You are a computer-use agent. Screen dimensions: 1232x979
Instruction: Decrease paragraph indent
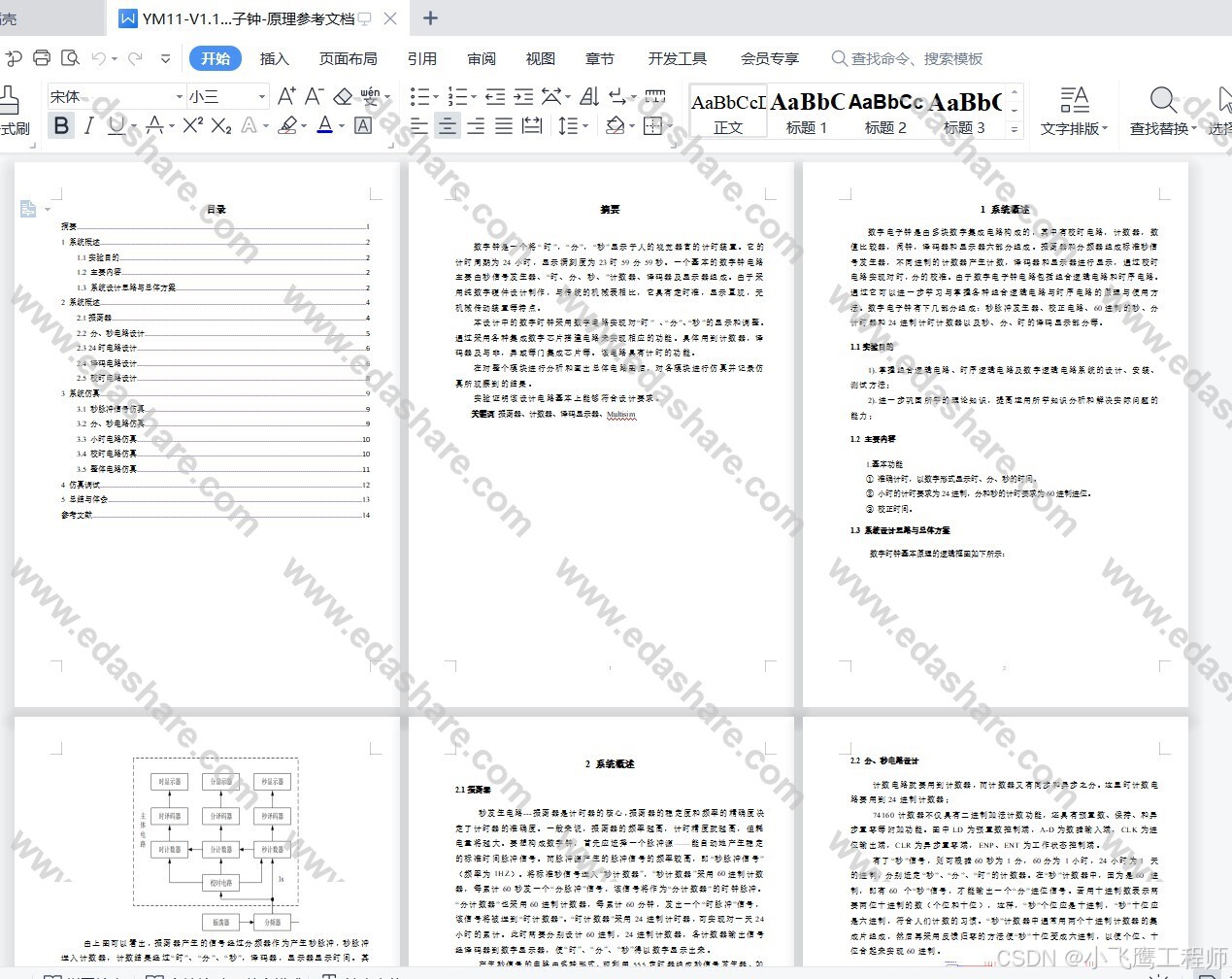[495, 96]
